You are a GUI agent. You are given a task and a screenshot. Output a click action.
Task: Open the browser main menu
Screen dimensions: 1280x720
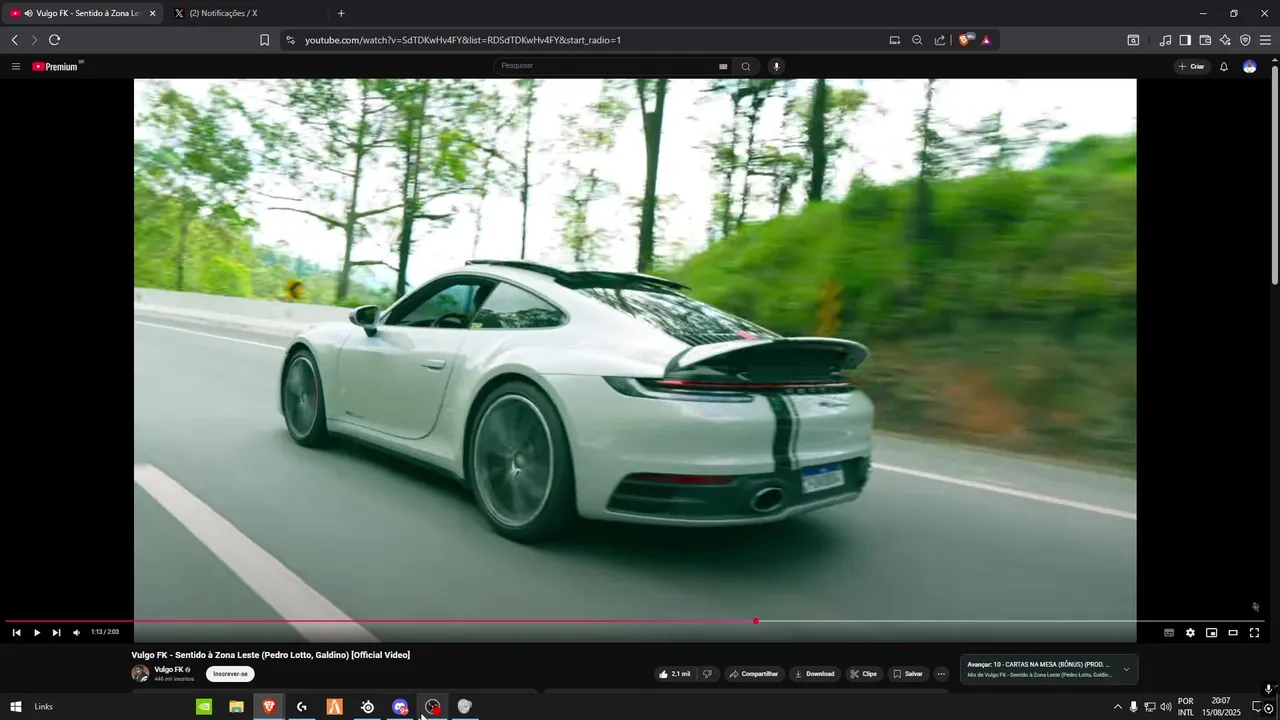(x=1265, y=40)
